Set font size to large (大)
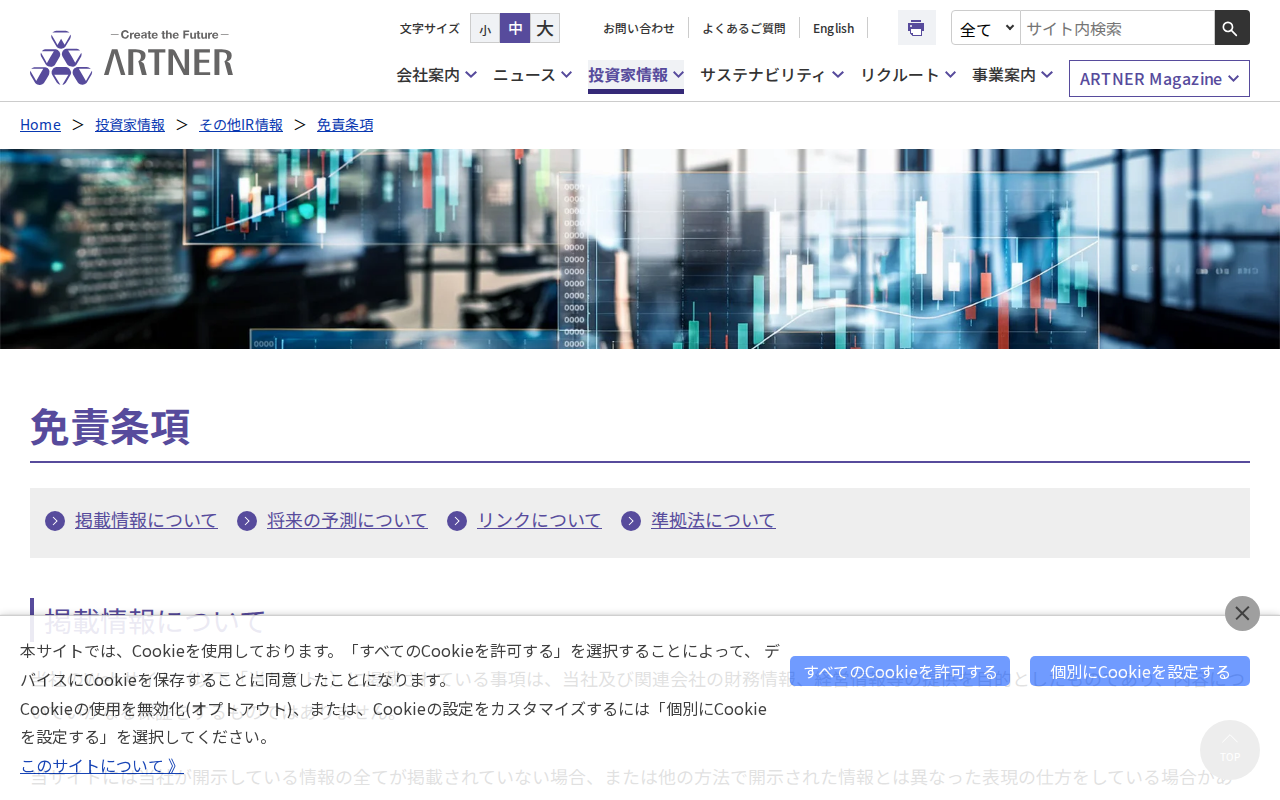This screenshot has height=800, width=1280. 545,28
